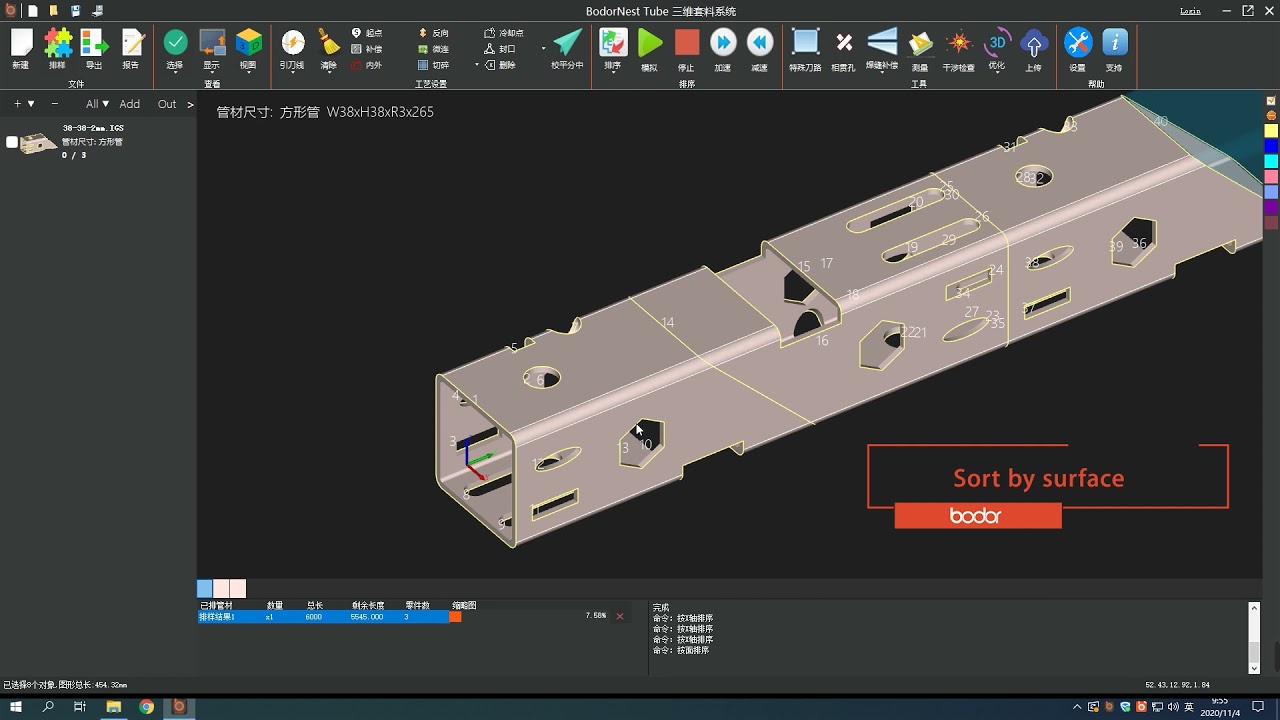The image size is (1280, 720).
Task: Select the yellow swatch in the color palette
Action: (1271, 131)
